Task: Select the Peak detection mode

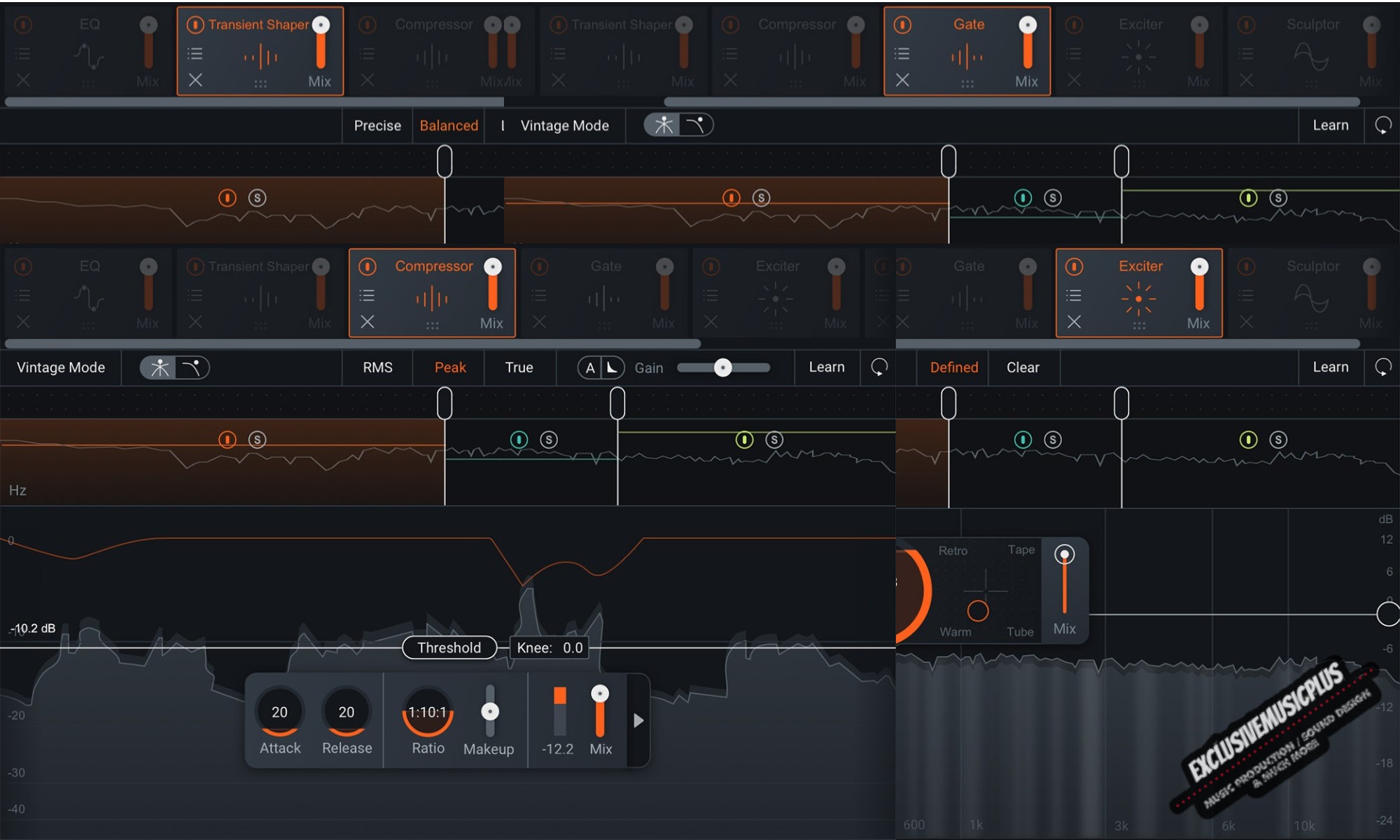Action: pos(447,367)
